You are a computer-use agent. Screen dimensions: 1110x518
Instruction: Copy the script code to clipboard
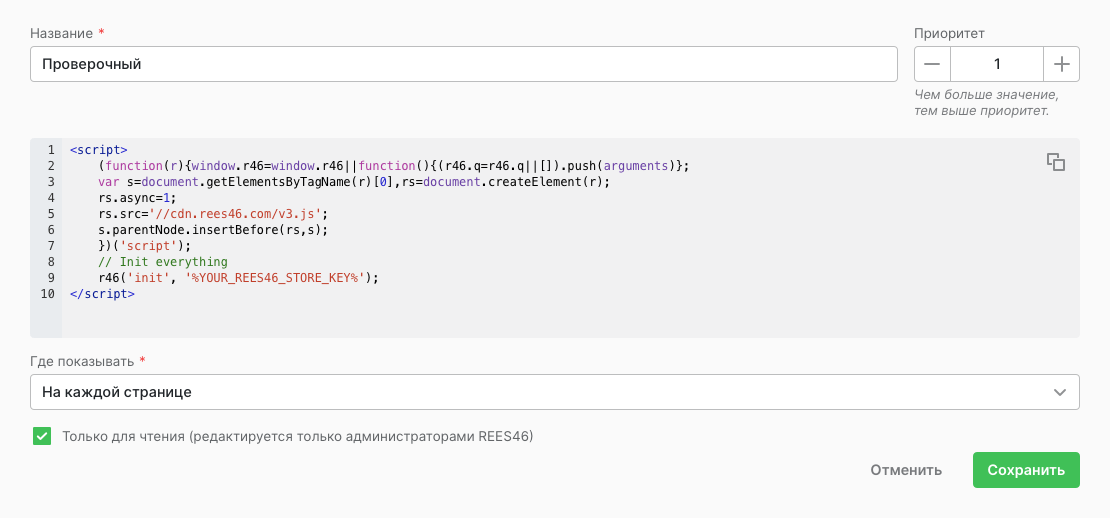(1055, 162)
